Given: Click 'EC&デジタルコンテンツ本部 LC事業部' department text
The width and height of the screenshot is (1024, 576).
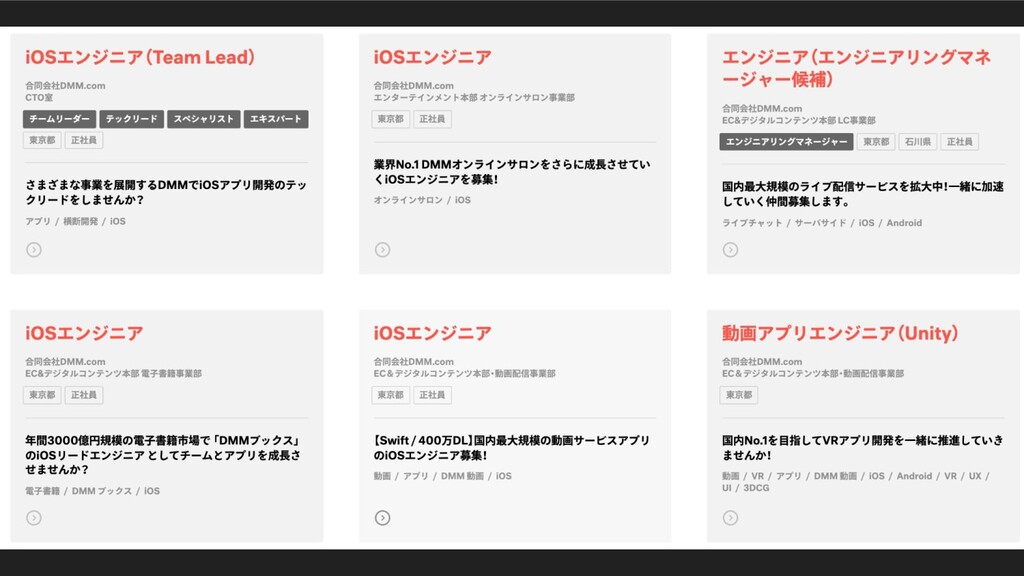Looking at the screenshot, I should [799, 120].
